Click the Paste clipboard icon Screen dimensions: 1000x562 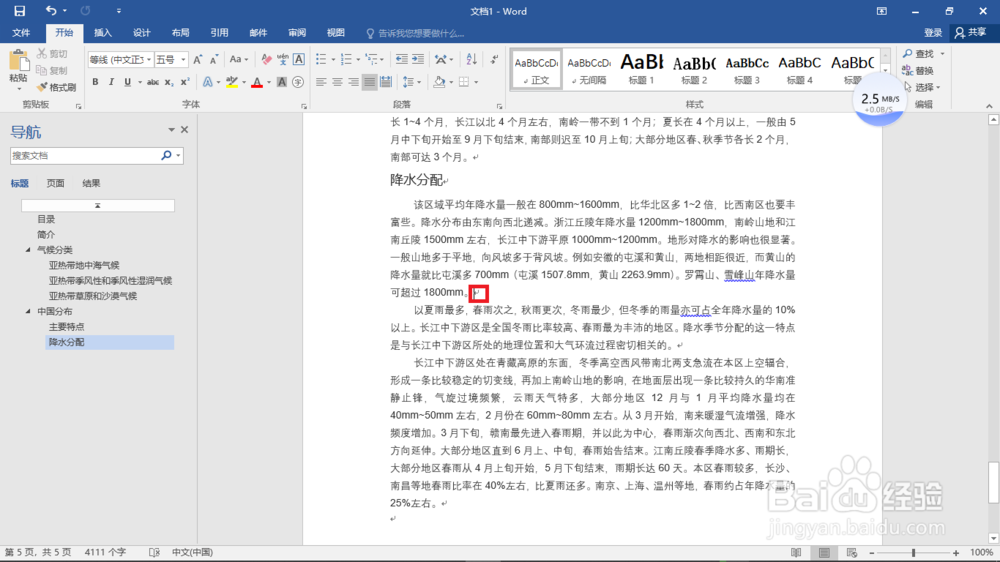tap(18, 62)
